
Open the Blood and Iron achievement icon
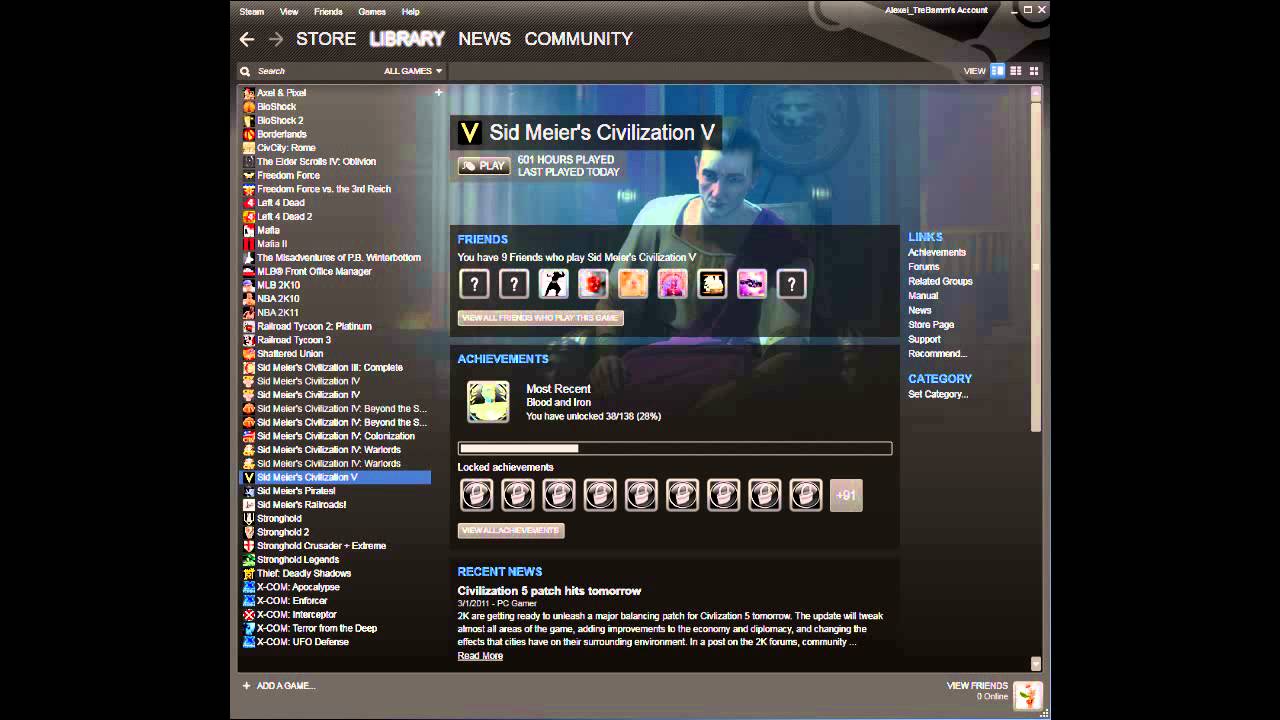coord(488,402)
